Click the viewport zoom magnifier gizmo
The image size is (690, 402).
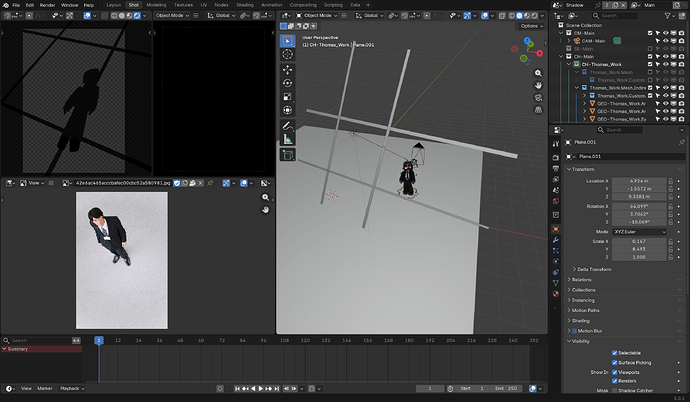tap(538, 73)
